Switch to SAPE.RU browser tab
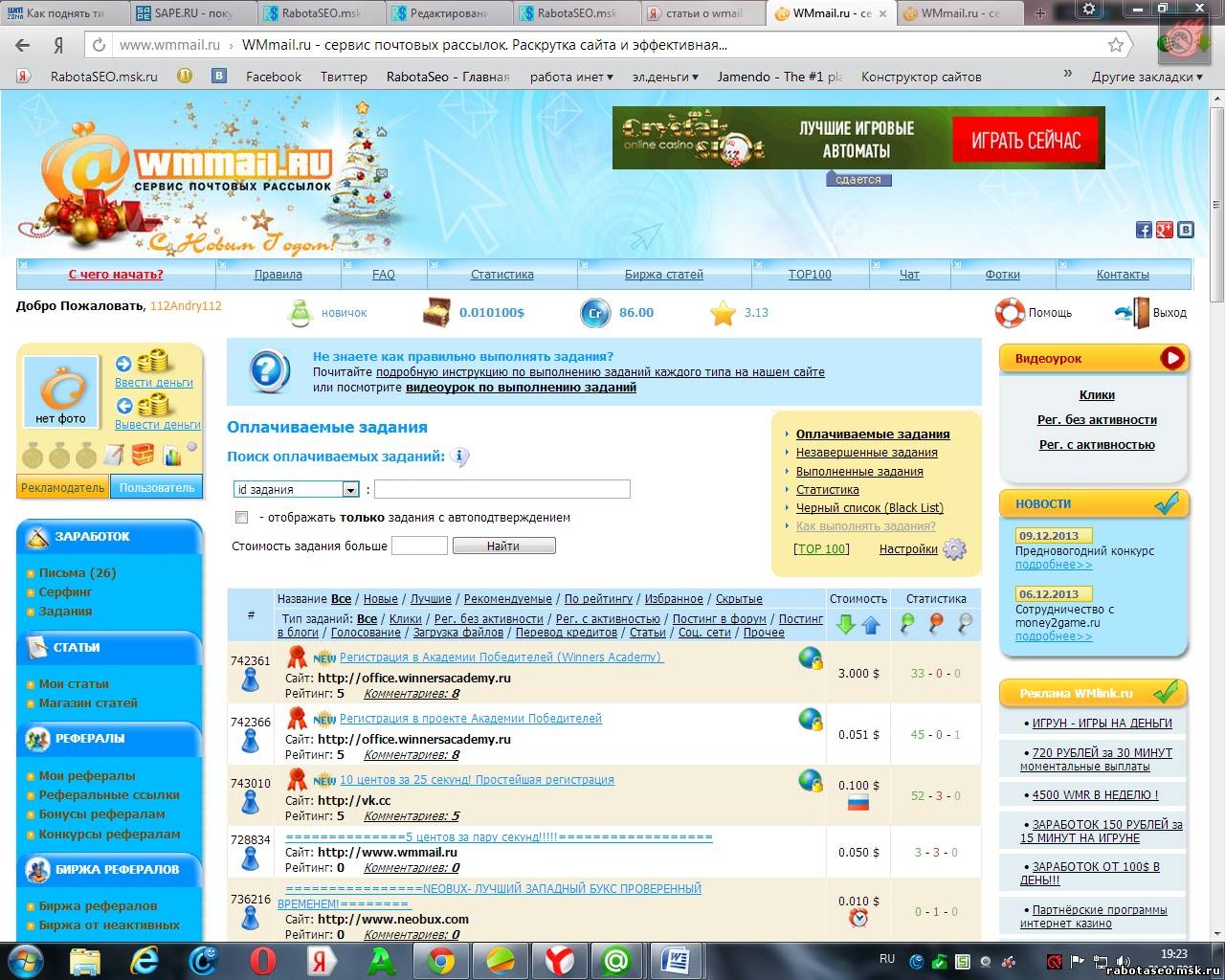The image size is (1225, 980). coord(192,13)
